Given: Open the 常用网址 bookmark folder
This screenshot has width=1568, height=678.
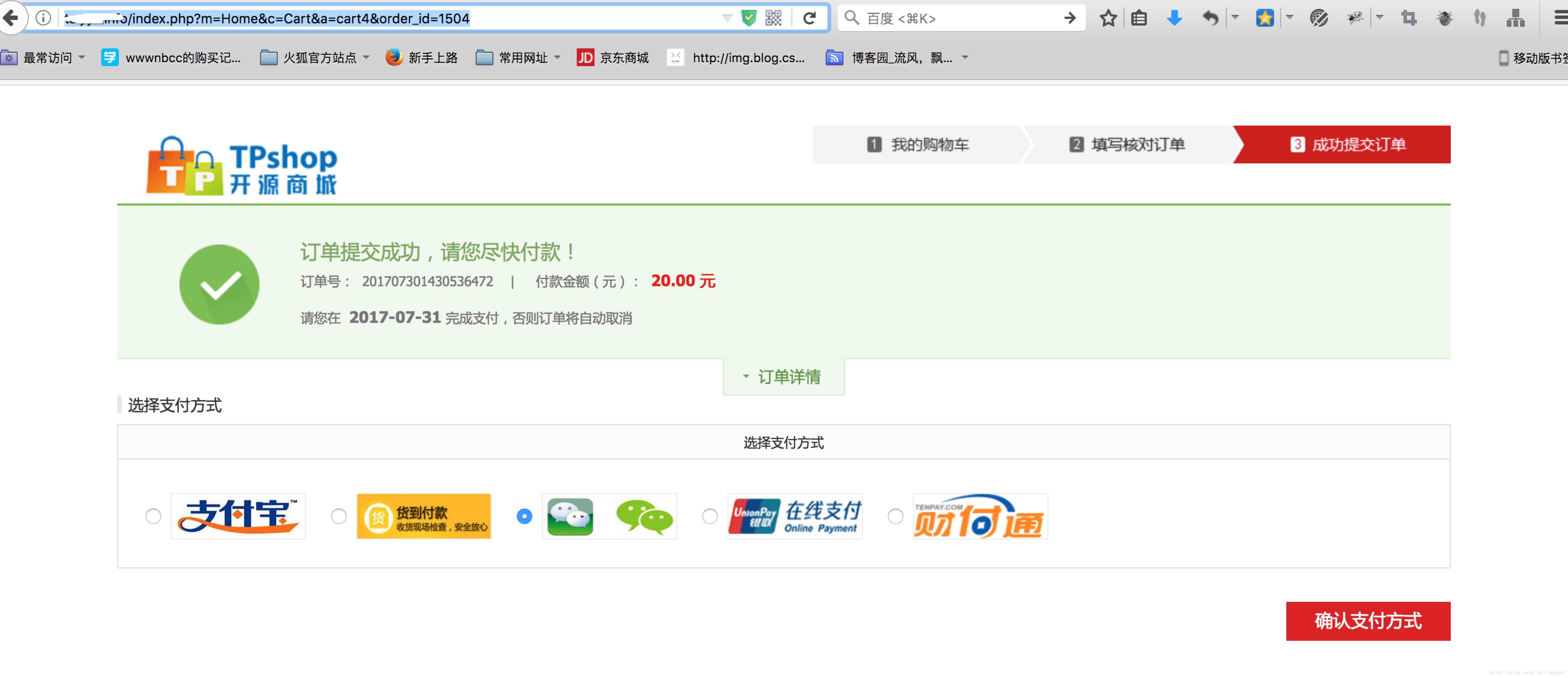Looking at the screenshot, I should pyautogui.click(x=518, y=58).
